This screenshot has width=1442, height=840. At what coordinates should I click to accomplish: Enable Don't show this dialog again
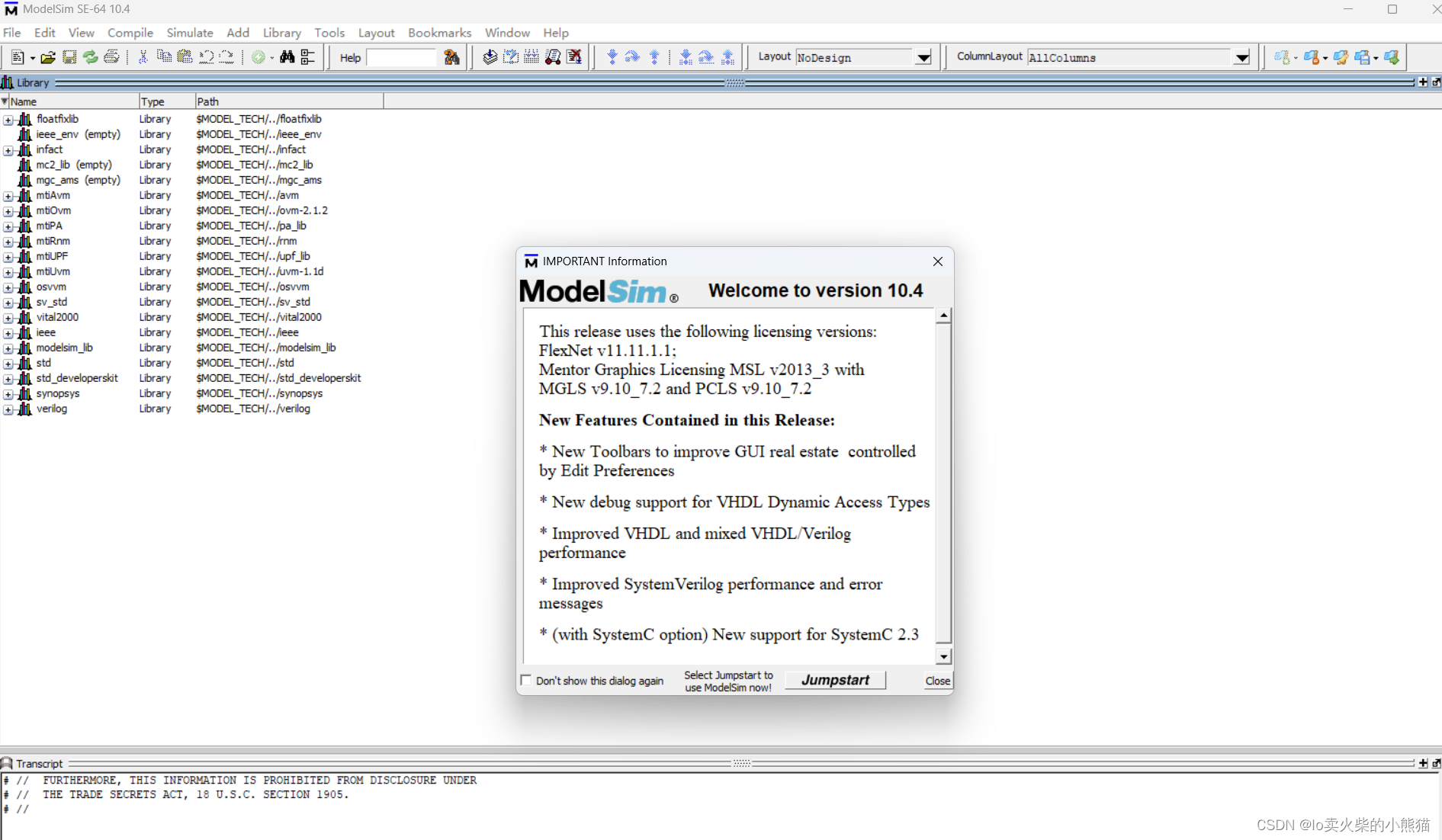[x=526, y=680]
